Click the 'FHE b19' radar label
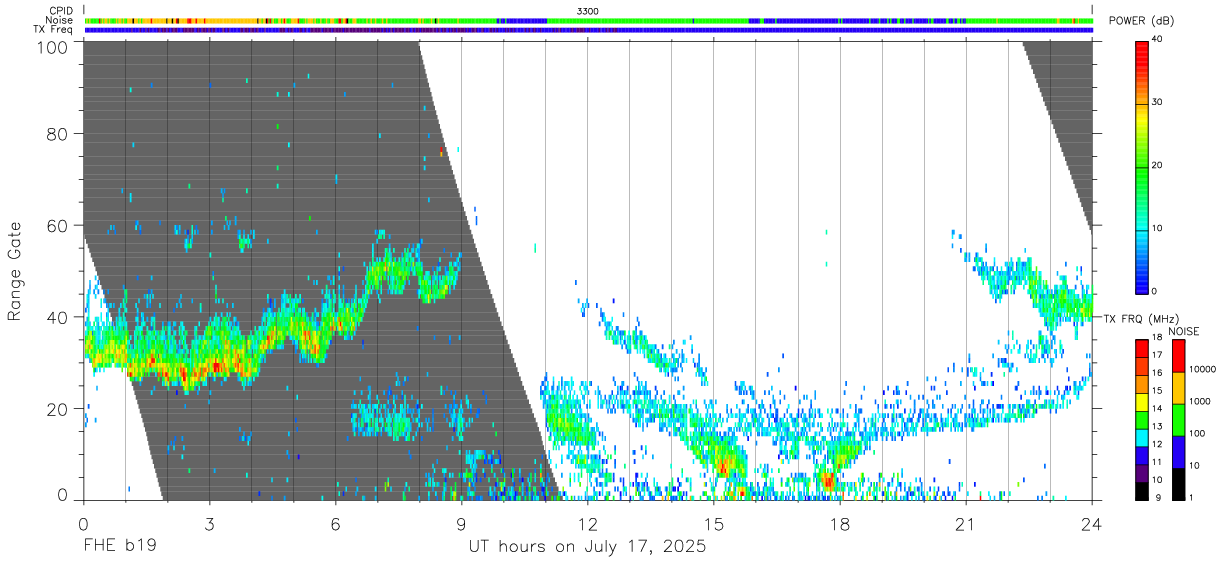The height and width of the screenshot is (567, 1228). tap(119, 547)
